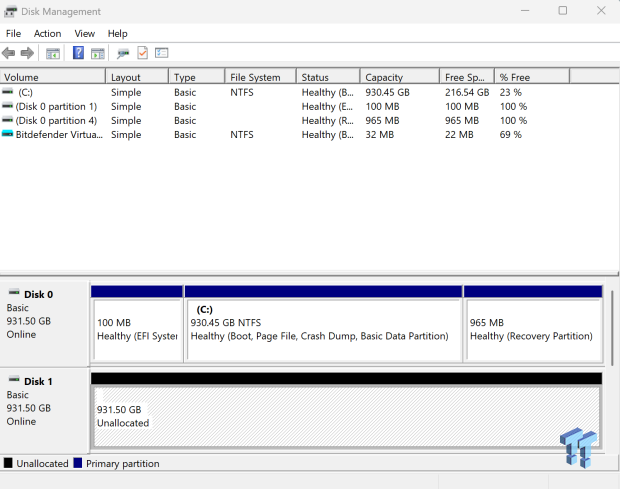The image size is (620, 489).
Task: Click the 23 % free cell
Action: tap(510, 93)
